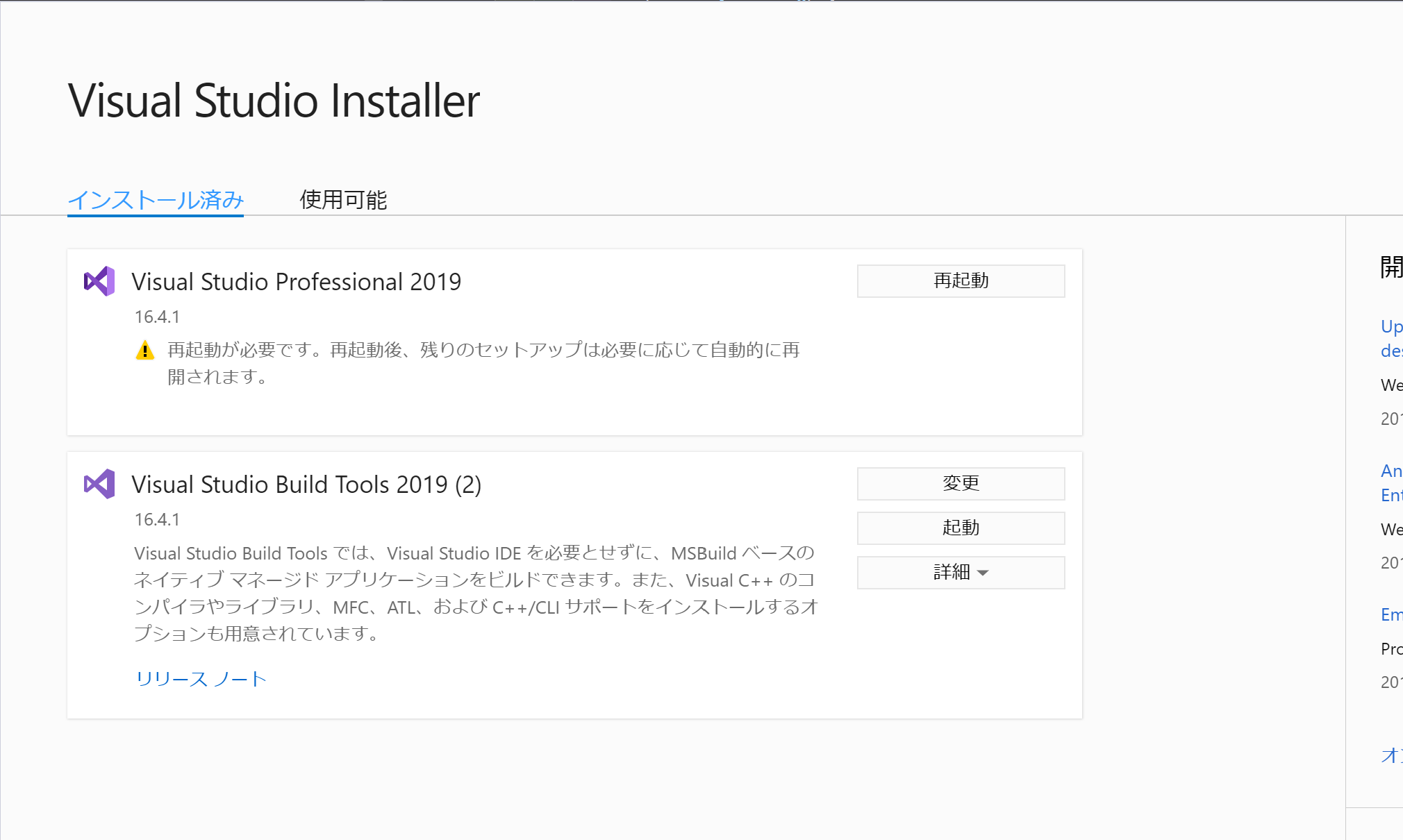Click 再起動 for Visual Studio Professional 2019

[x=961, y=281]
